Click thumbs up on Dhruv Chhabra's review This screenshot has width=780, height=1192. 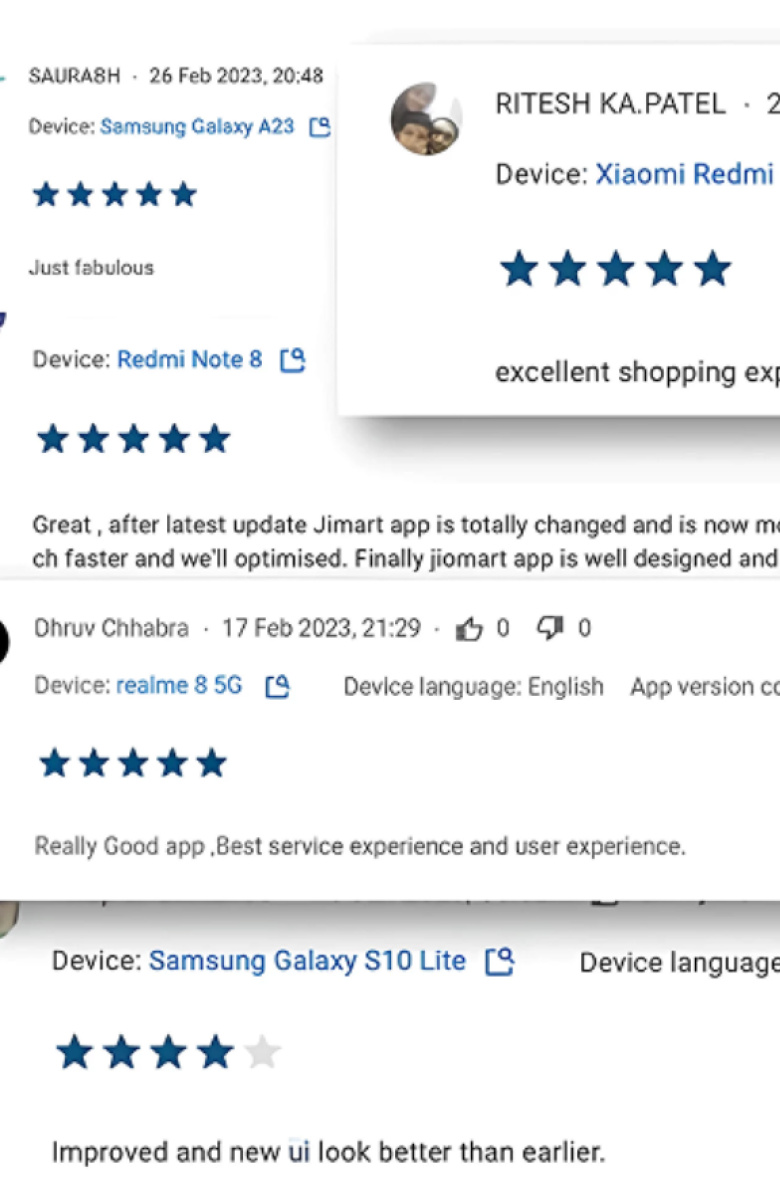pos(468,628)
